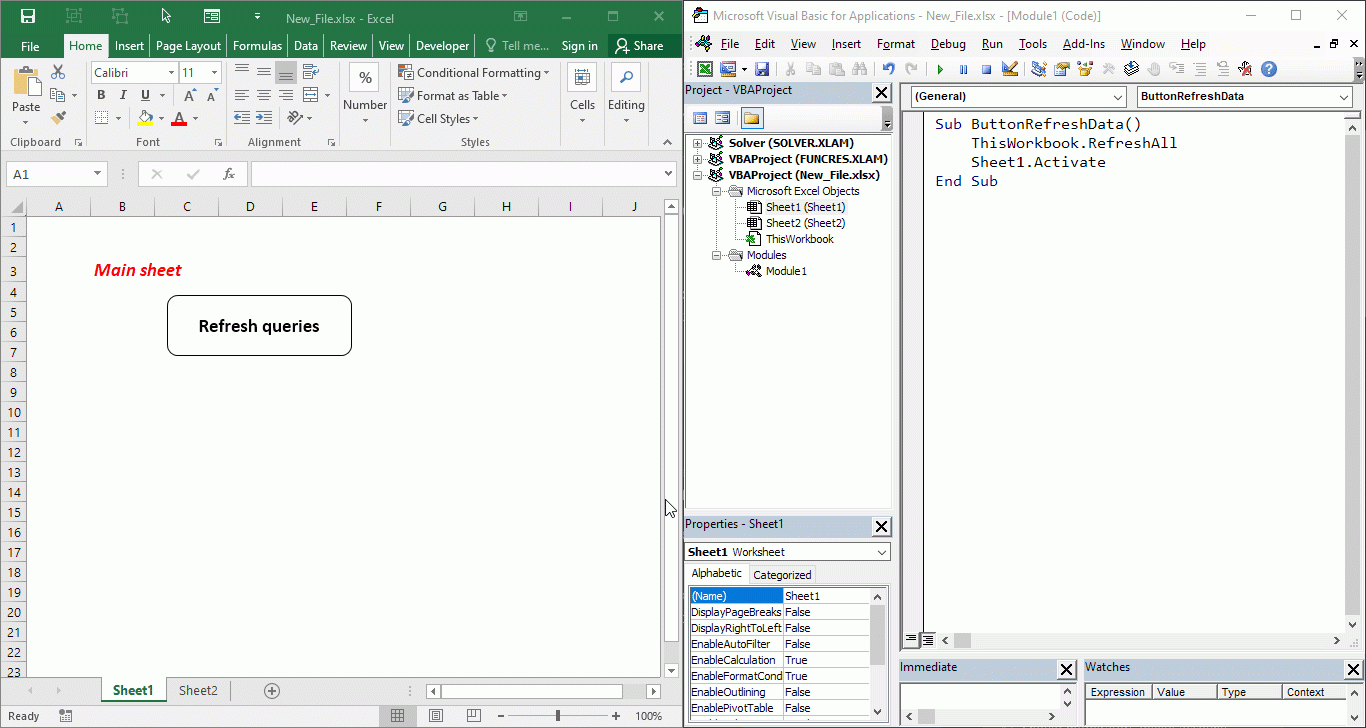
Task: Run the macro with the green play icon
Action: tap(940, 69)
